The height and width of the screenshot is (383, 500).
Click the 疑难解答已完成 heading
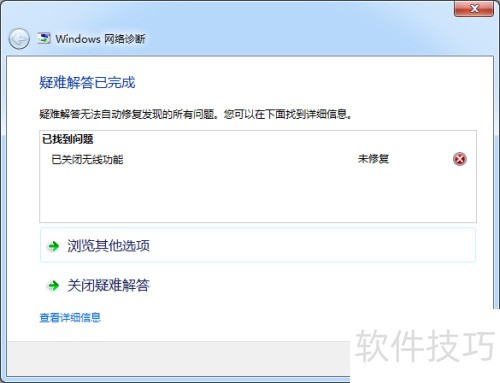(87, 82)
